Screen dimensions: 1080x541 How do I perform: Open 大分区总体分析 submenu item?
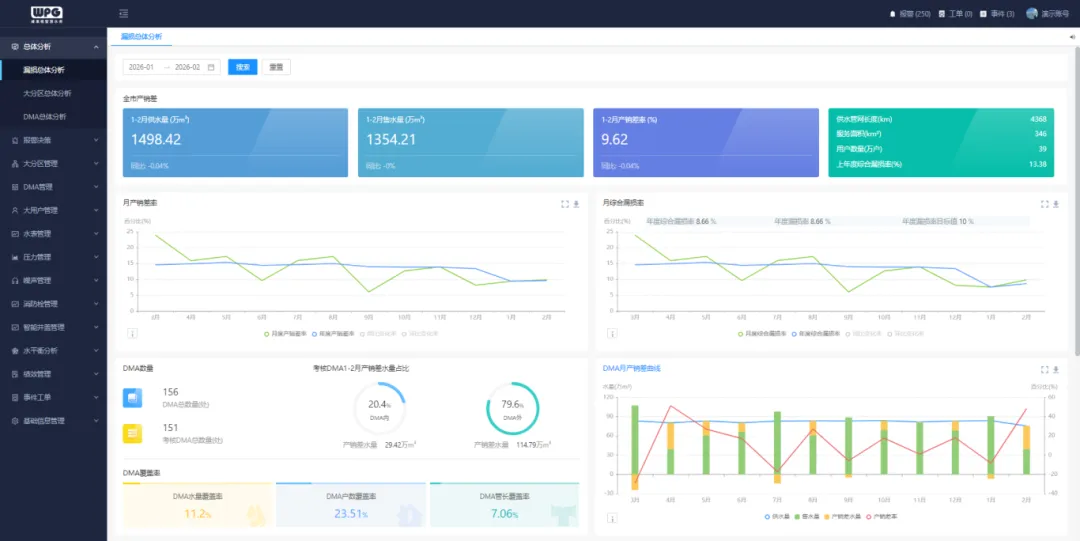[x=47, y=93]
